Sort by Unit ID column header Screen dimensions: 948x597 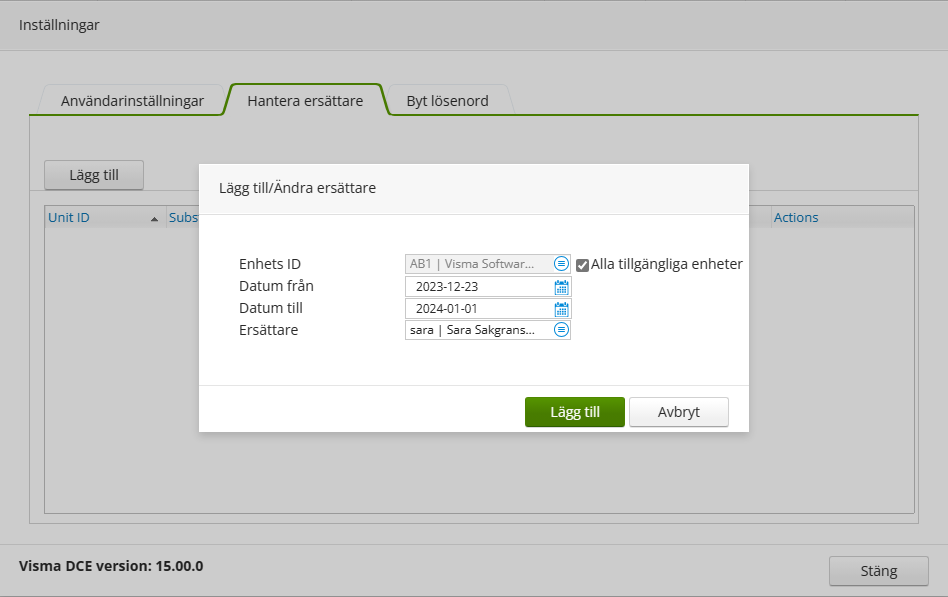tap(105, 217)
